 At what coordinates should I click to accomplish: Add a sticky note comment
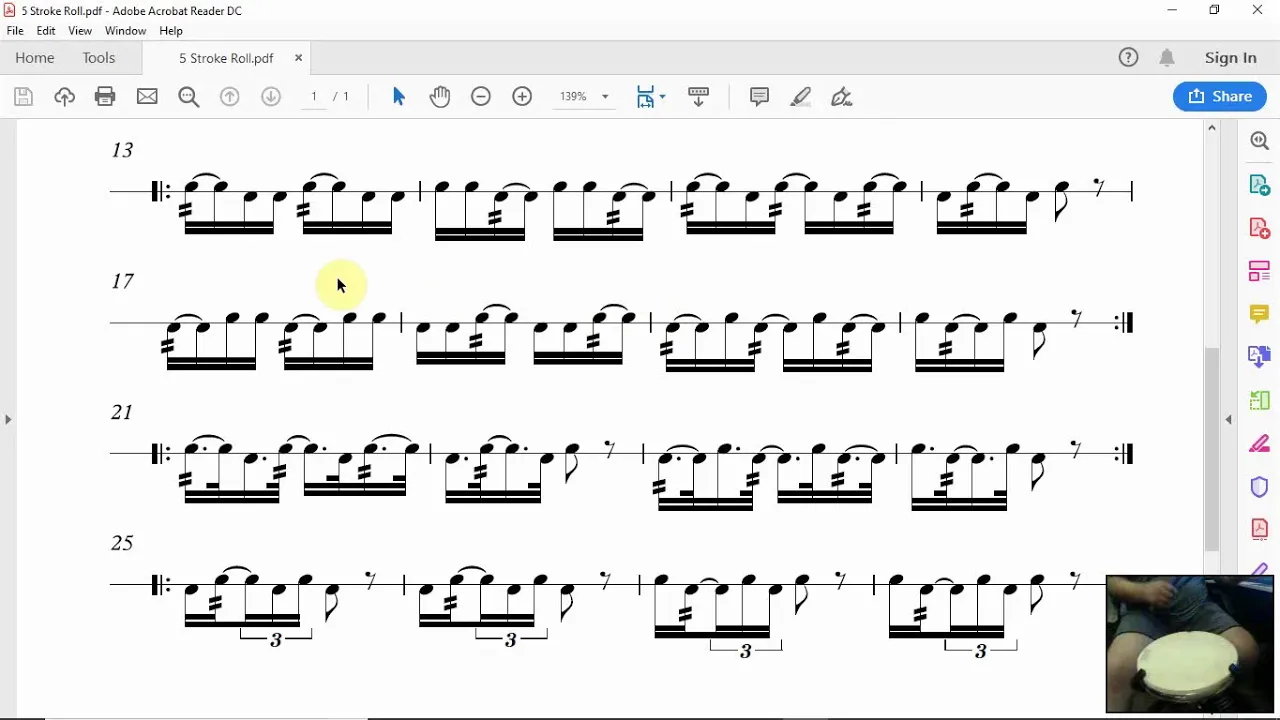click(760, 97)
